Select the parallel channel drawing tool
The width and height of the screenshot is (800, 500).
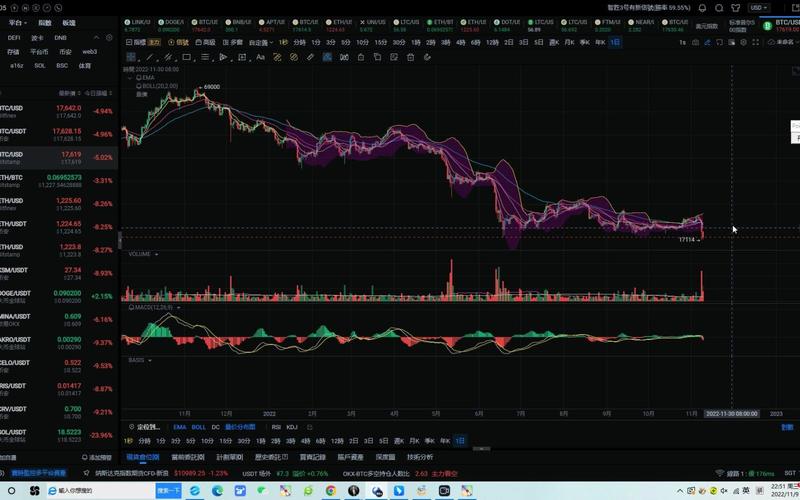click(x=168, y=57)
